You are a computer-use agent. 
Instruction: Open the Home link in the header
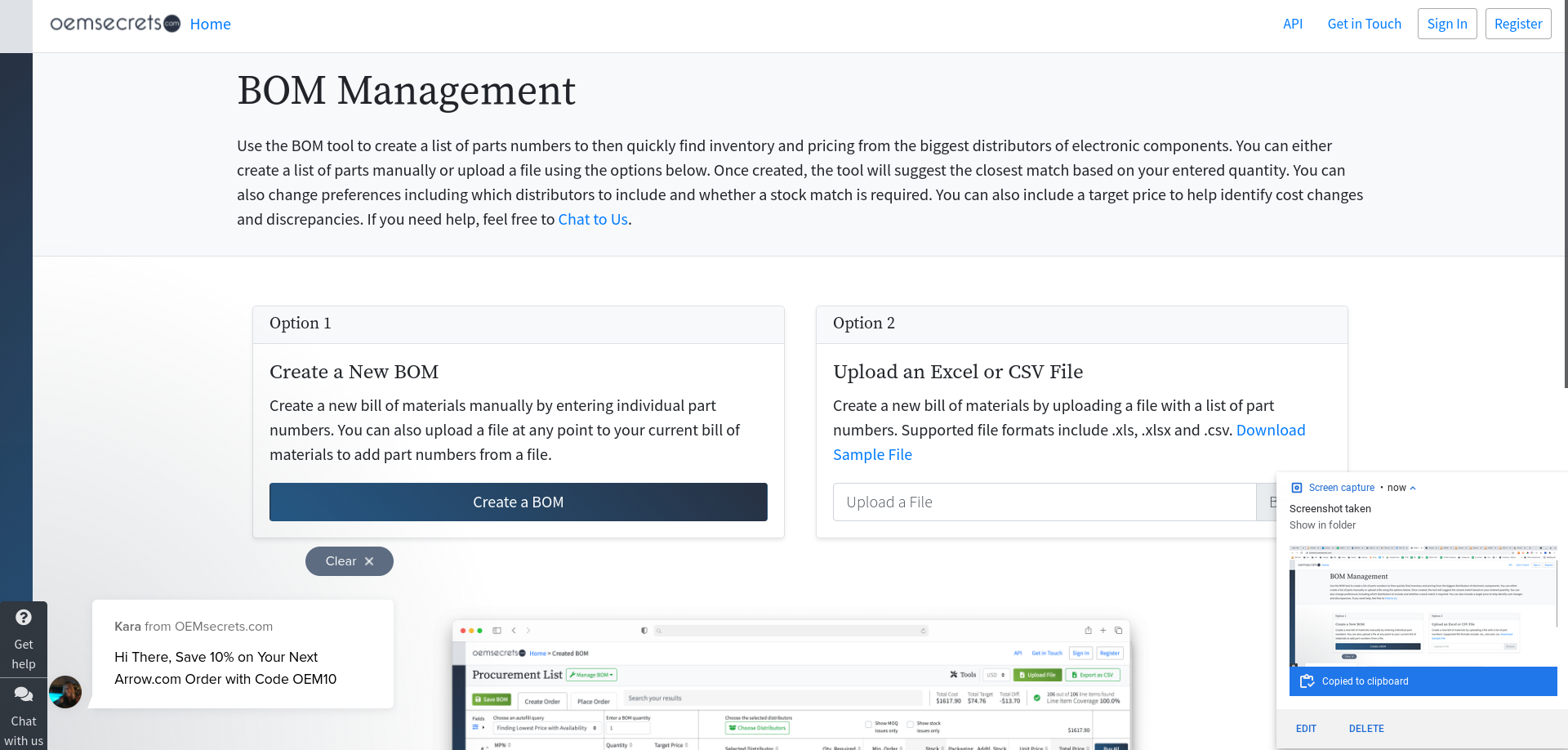click(210, 24)
